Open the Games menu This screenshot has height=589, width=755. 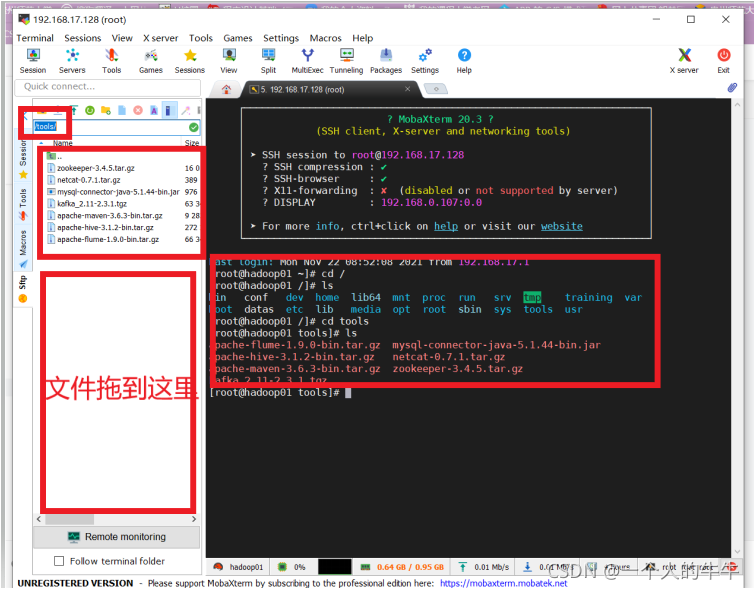point(238,38)
